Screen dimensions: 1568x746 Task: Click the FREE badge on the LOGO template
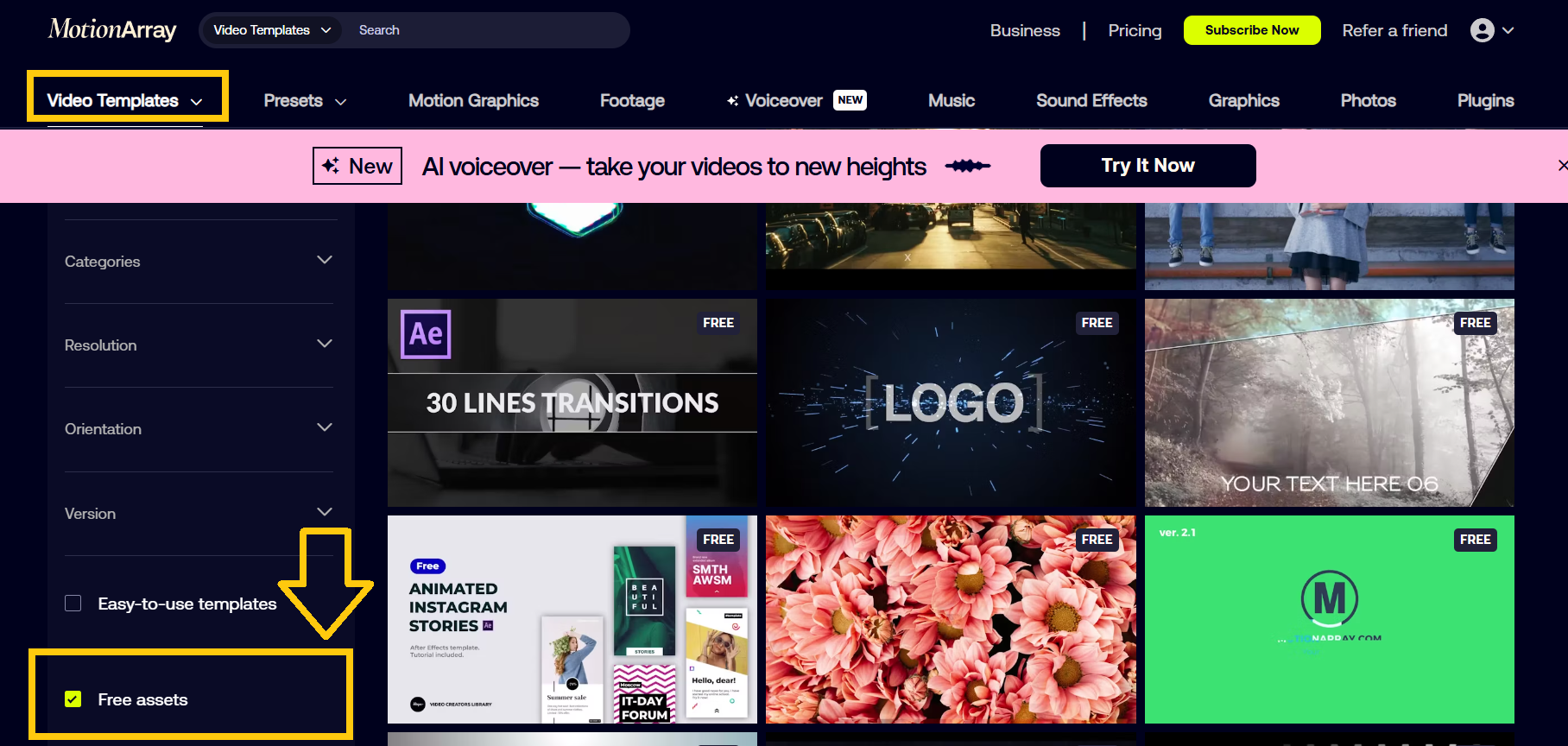[x=1097, y=323]
